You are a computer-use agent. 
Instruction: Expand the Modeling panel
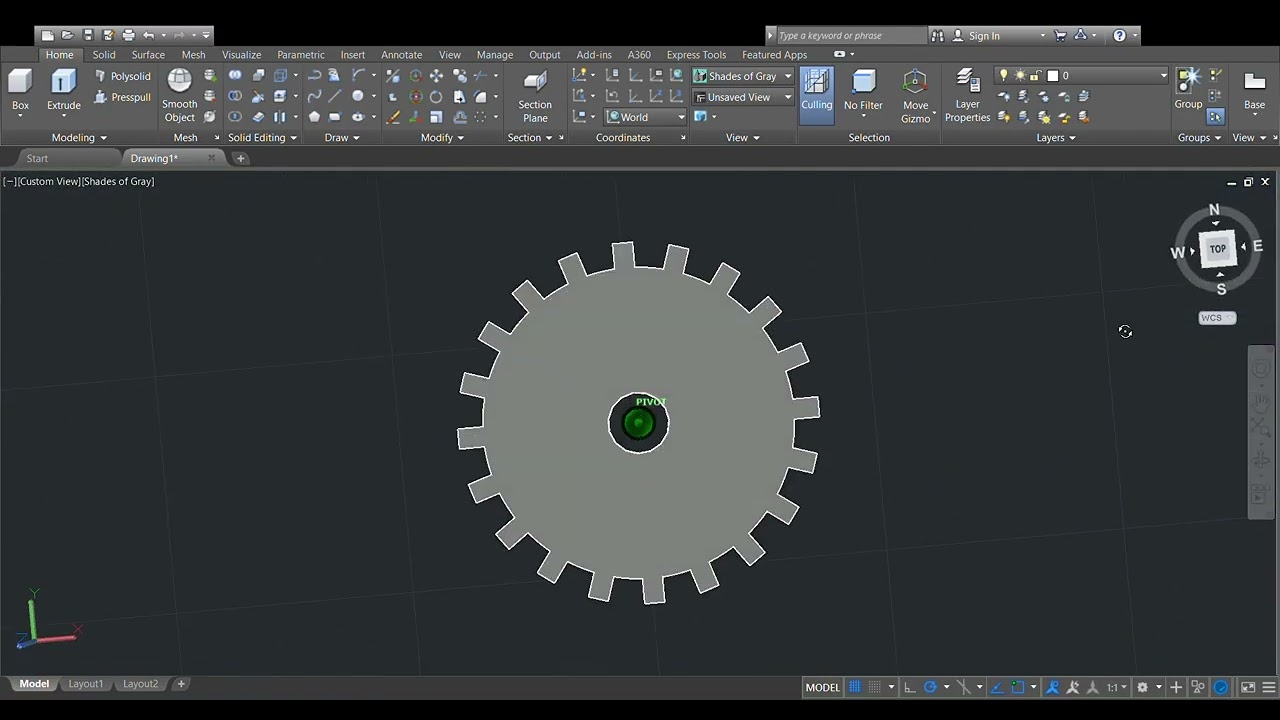click(x=79, y=138)
